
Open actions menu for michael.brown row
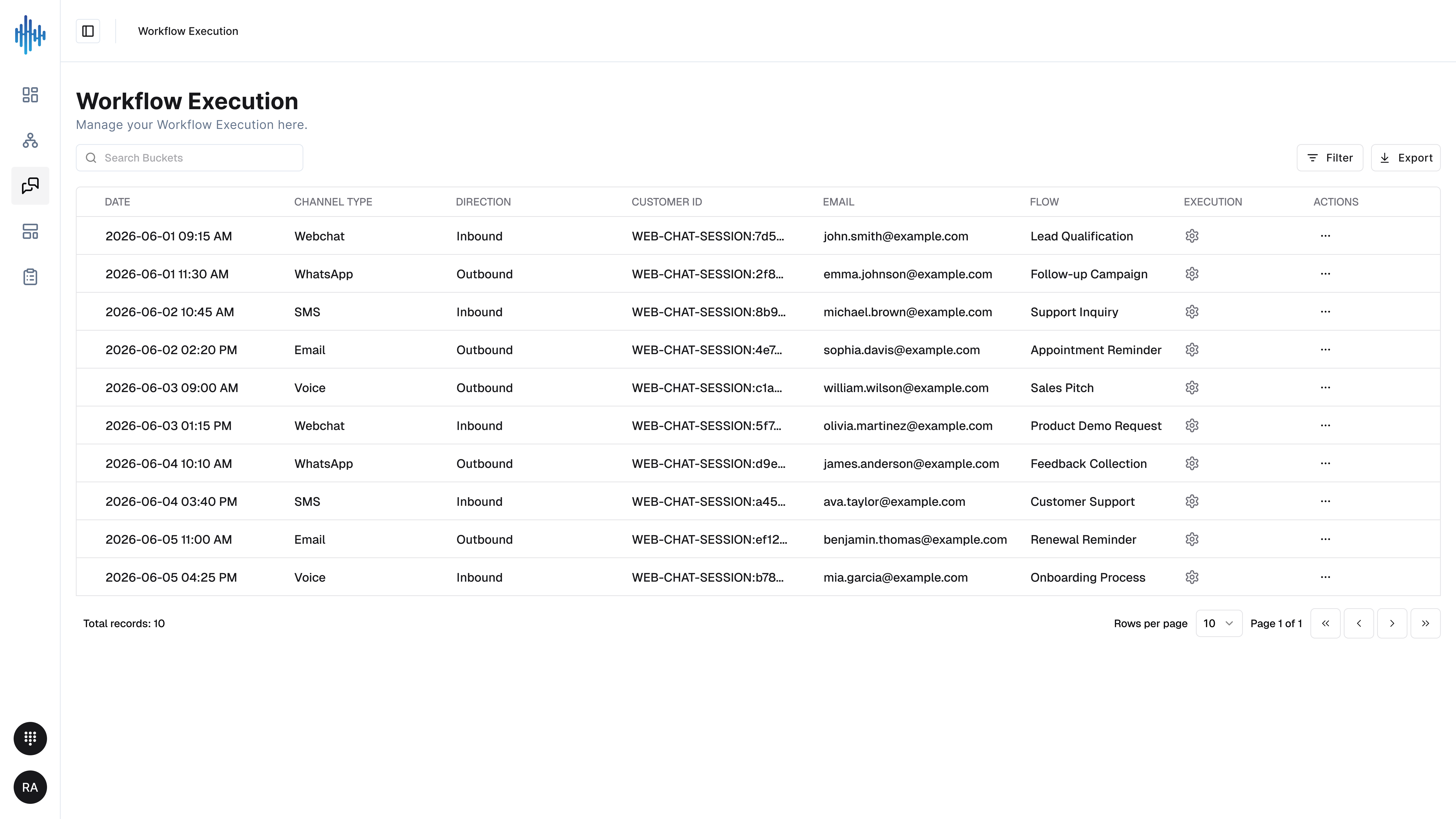[1325, 311]
